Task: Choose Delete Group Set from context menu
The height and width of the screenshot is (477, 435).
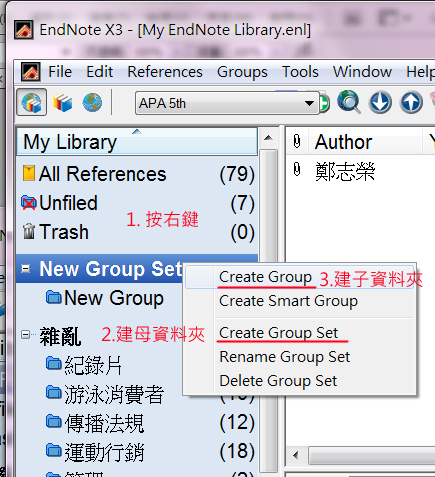Action: click(299, 381)
